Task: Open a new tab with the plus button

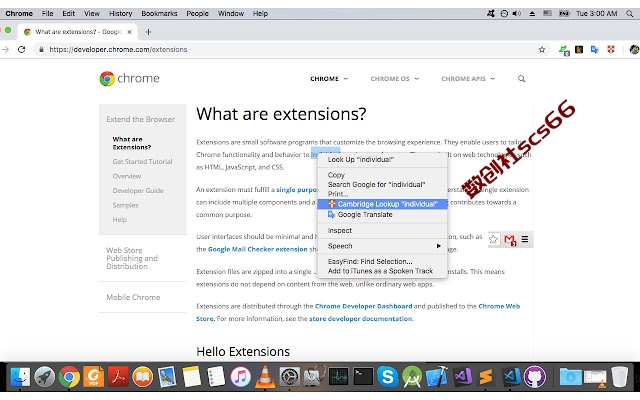Action: click(x=148, y=32)
